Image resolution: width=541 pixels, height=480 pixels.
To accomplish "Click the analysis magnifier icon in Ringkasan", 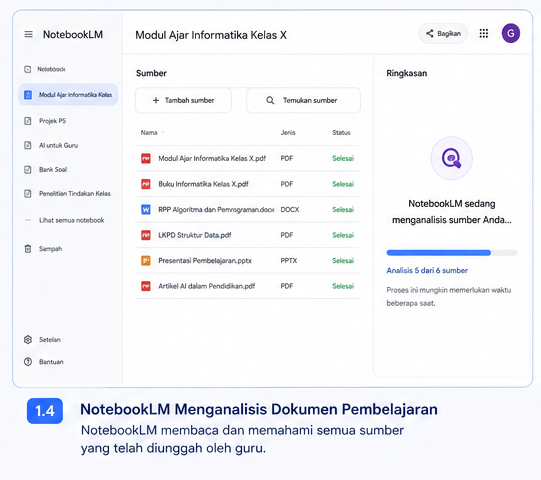I will pyautogui.click(x=451, y=158).
